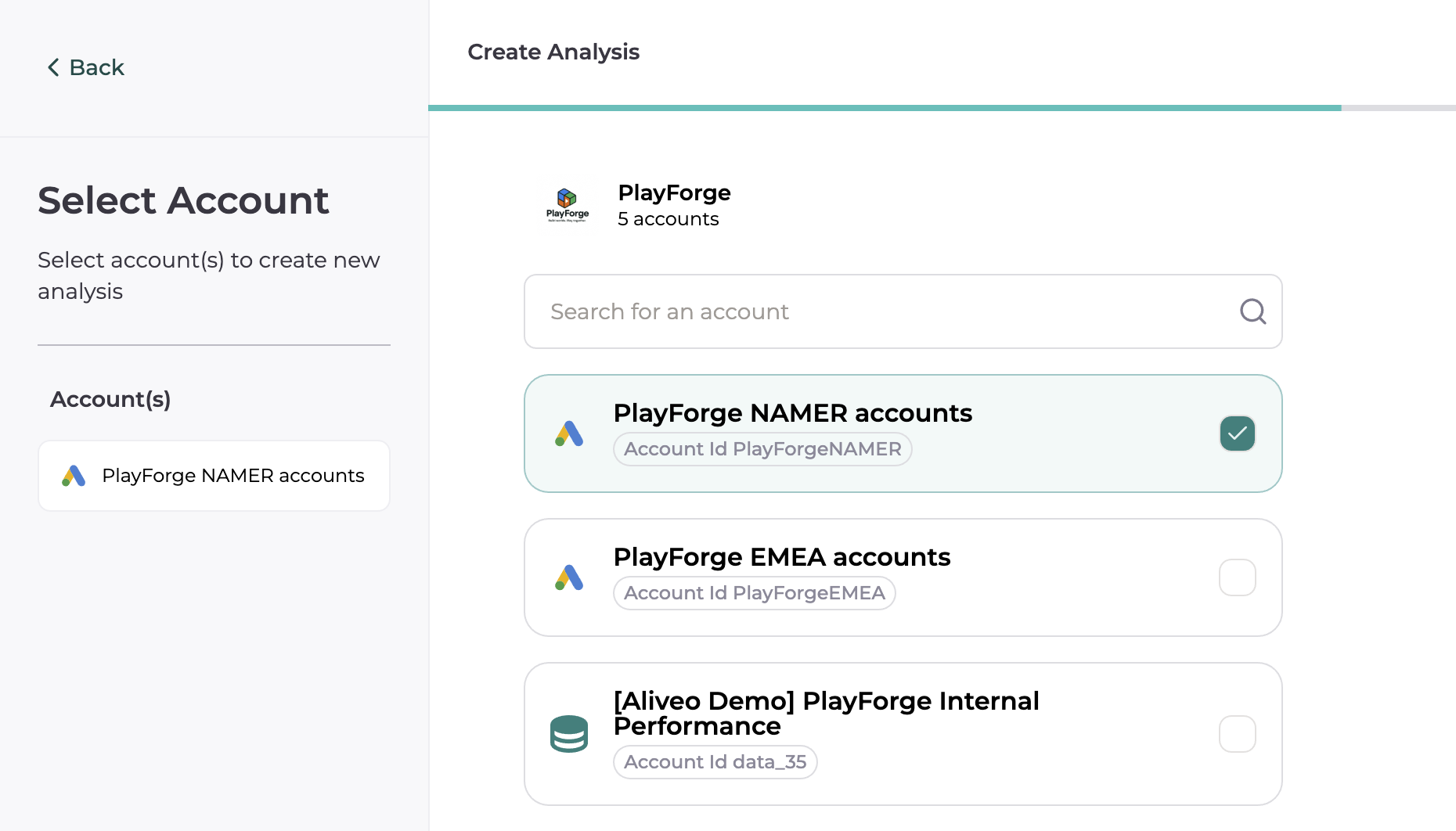
Task: Click PlayForge NAMER accounts in sidebar list
Action: tap(232, 476)
